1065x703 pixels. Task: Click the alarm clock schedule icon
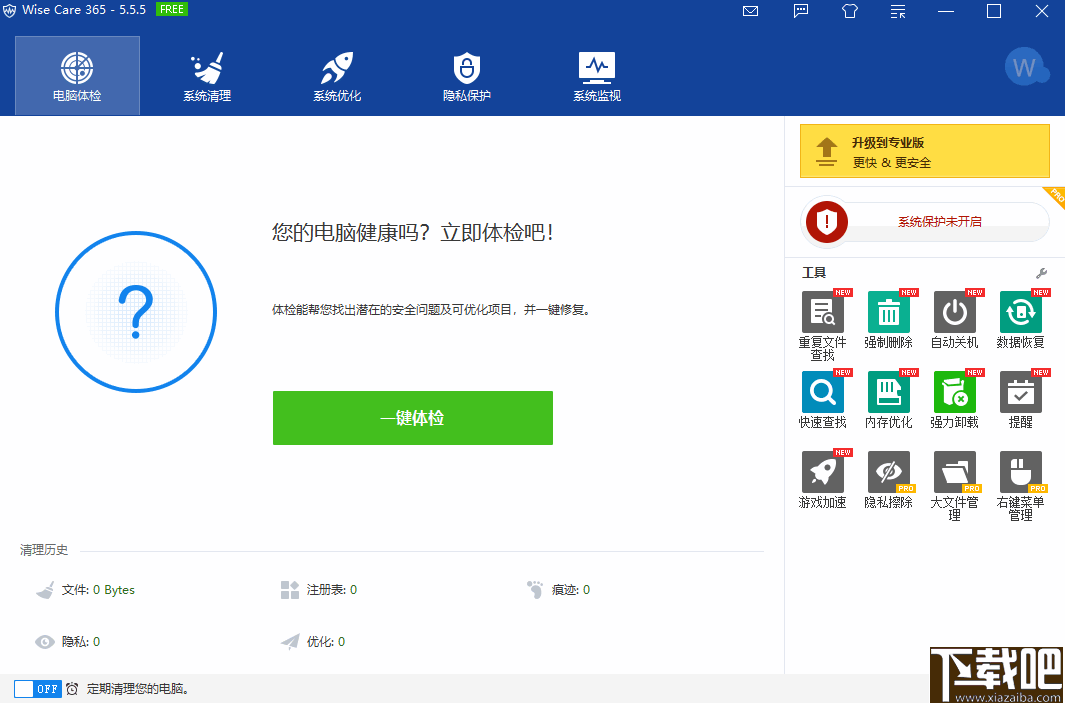(72, 689)
